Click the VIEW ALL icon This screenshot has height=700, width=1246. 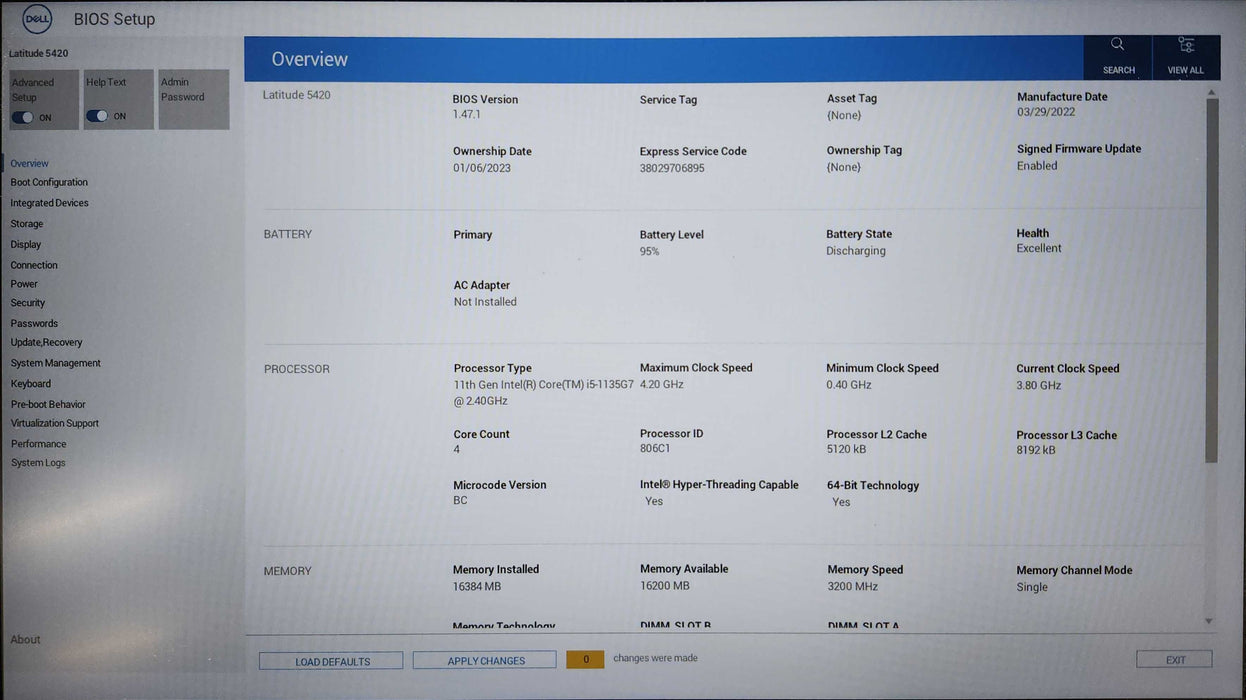click(x=1186, y=55)
